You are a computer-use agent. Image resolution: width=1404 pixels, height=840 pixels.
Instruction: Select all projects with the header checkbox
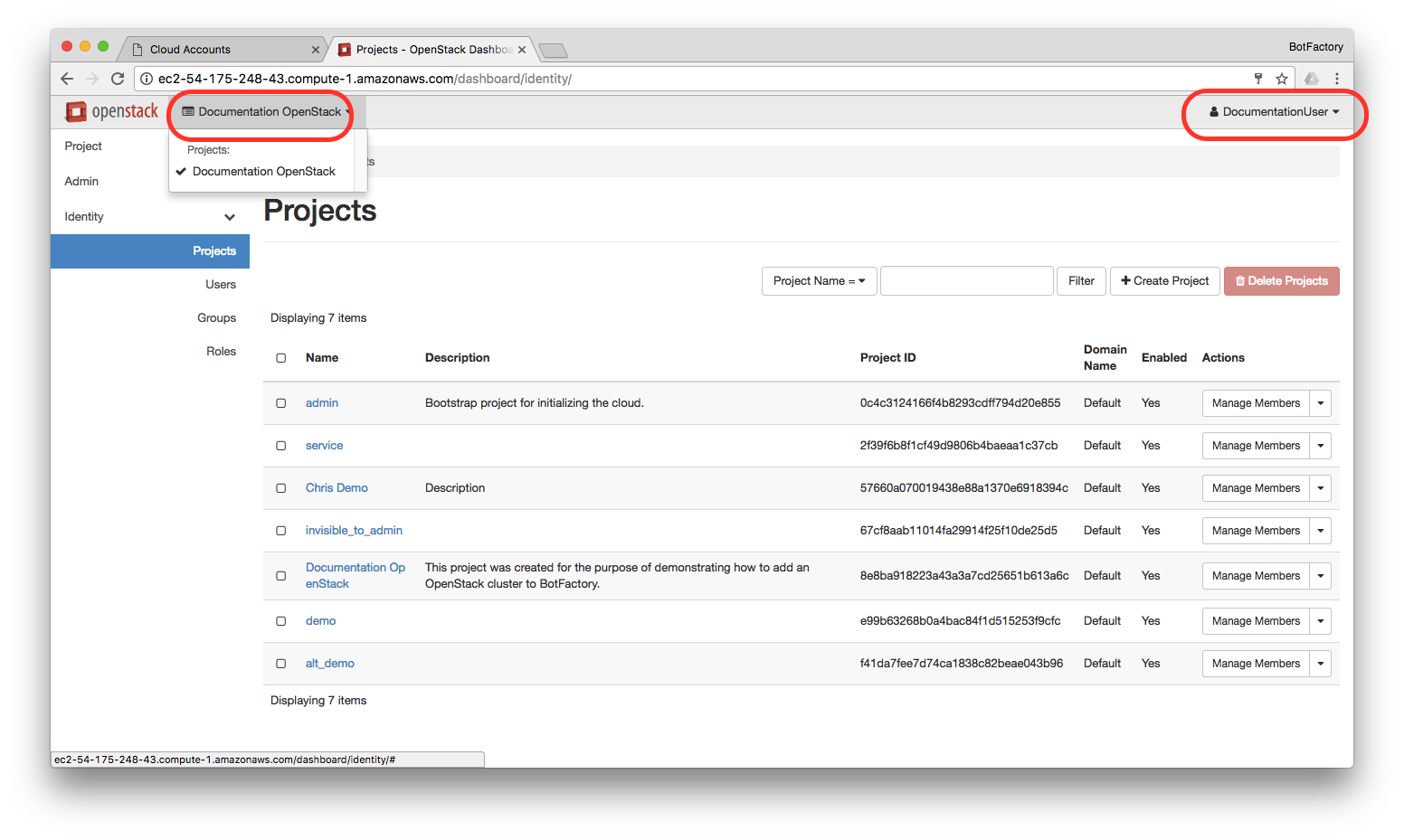tap(281, 358)
